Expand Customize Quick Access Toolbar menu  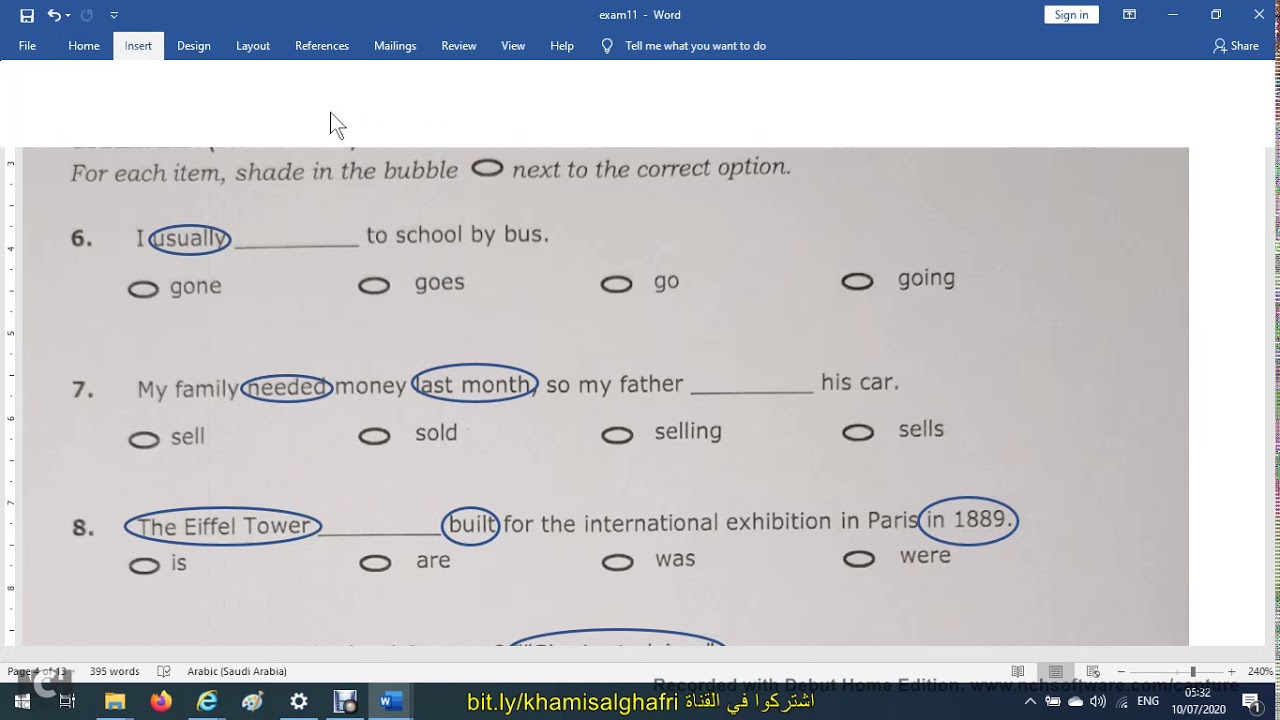pos(114,15)
